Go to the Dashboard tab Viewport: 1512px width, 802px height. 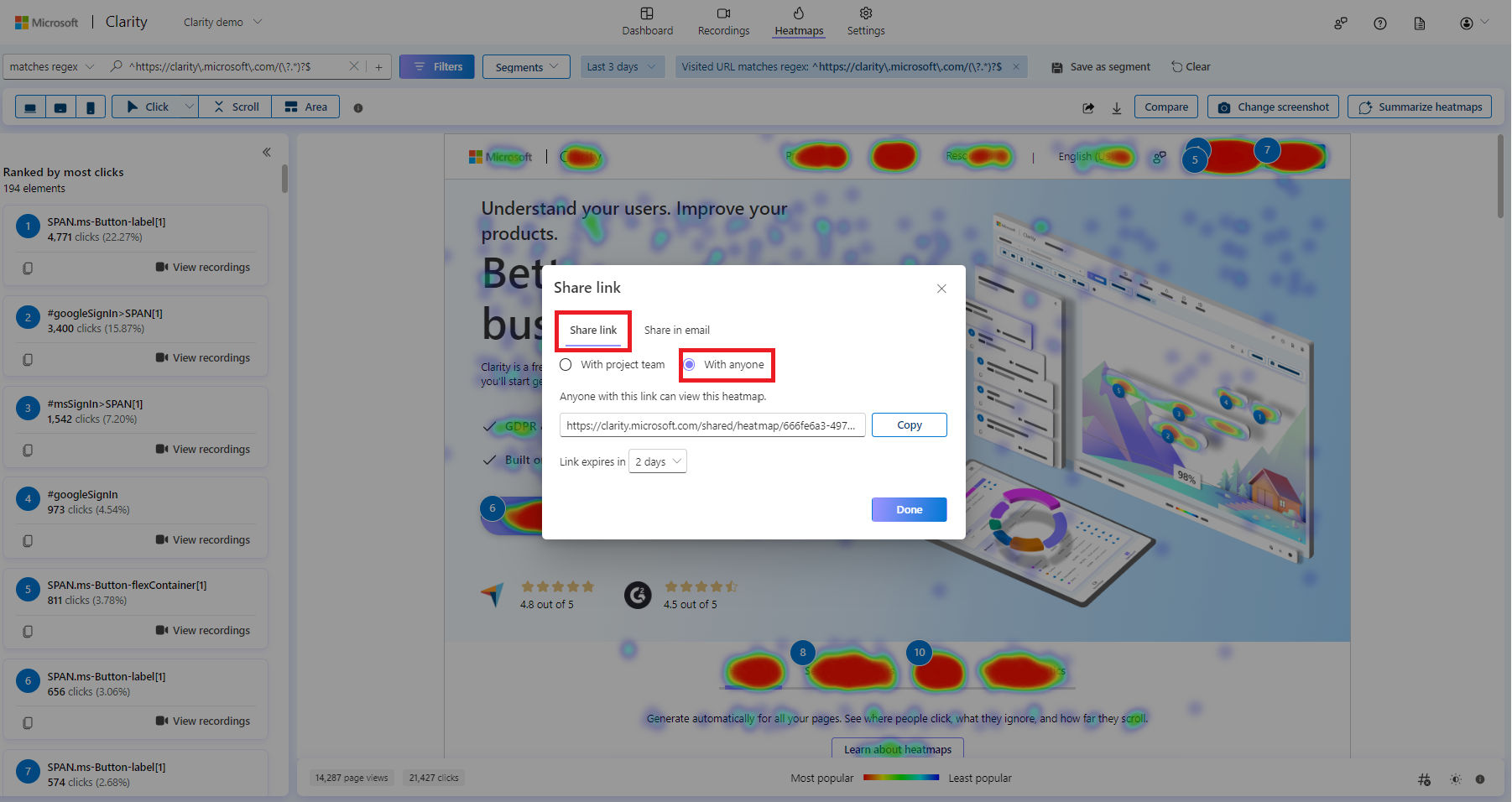point(647,22)
